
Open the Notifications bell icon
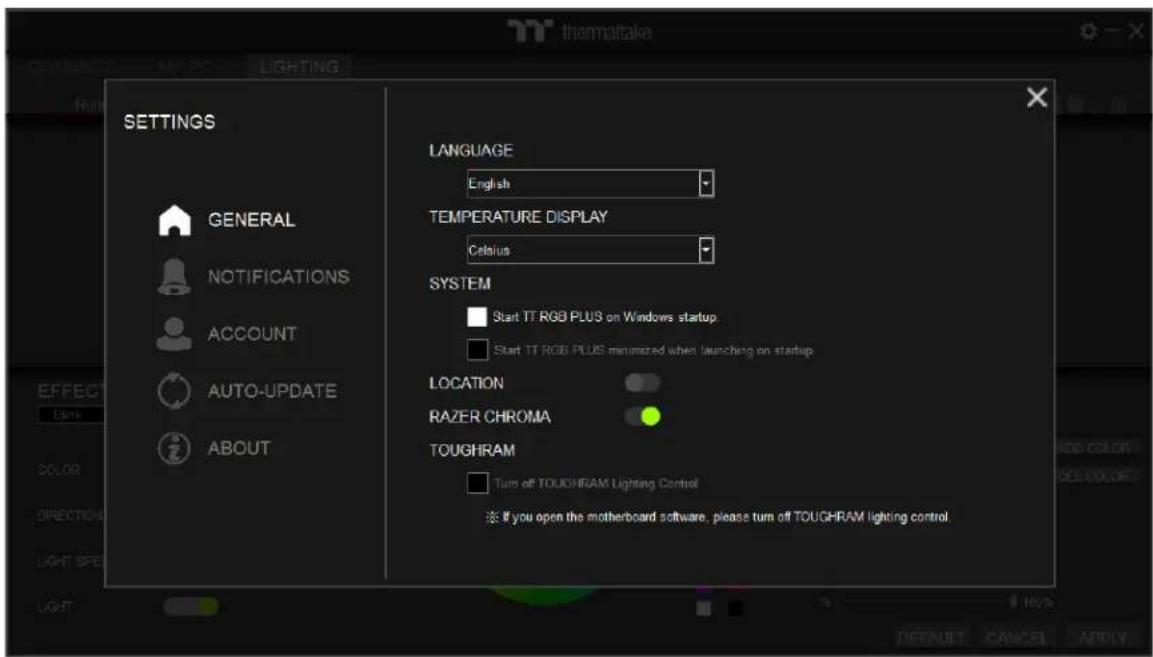174,277
